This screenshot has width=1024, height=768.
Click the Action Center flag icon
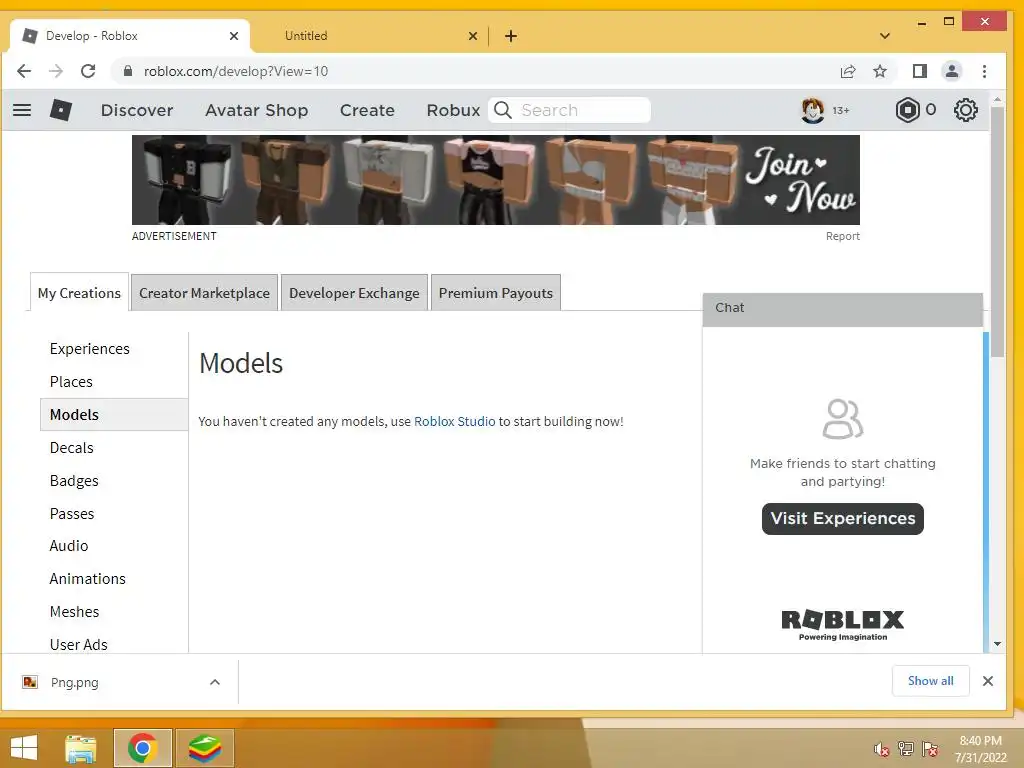pos(930,748)
